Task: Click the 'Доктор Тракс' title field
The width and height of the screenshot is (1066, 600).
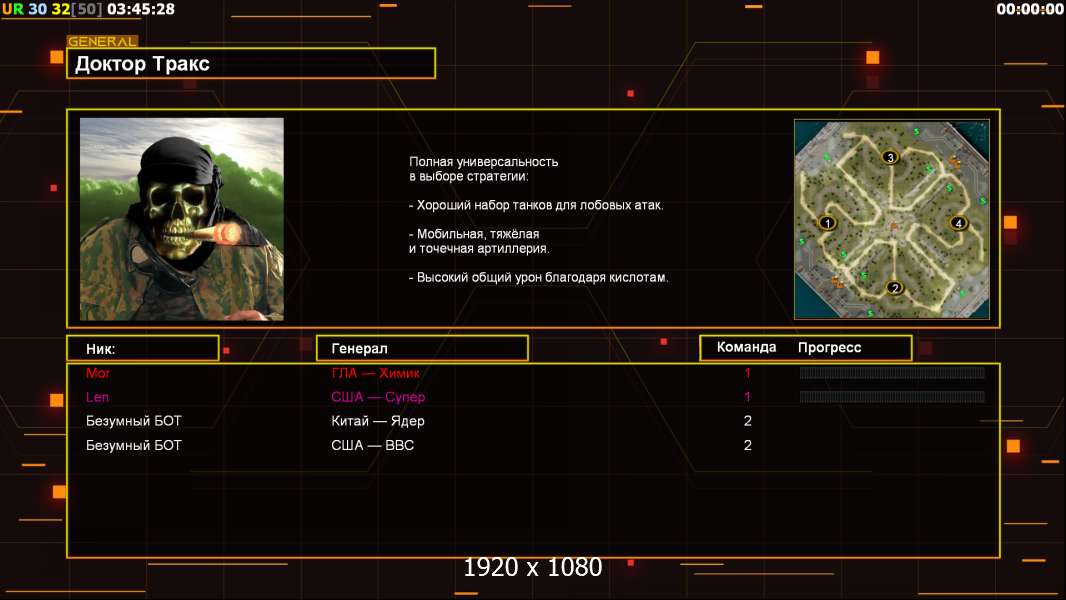Action: tap(251, 63)
